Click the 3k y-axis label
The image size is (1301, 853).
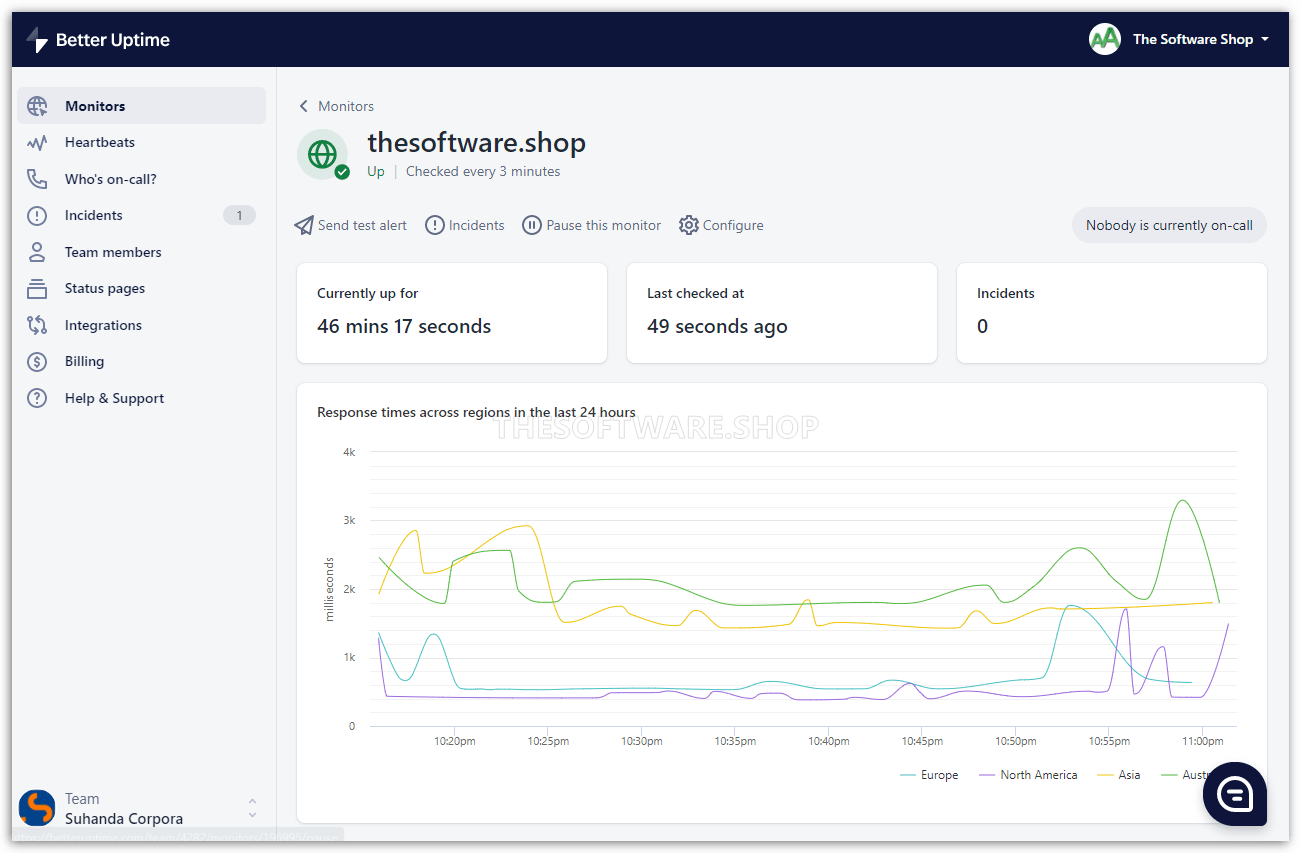point(349,520)
